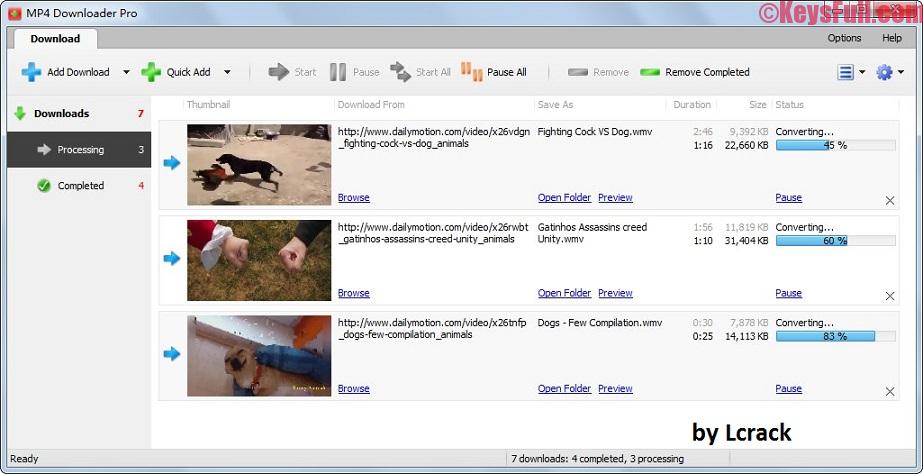Select the Download tab

[55, 39]
